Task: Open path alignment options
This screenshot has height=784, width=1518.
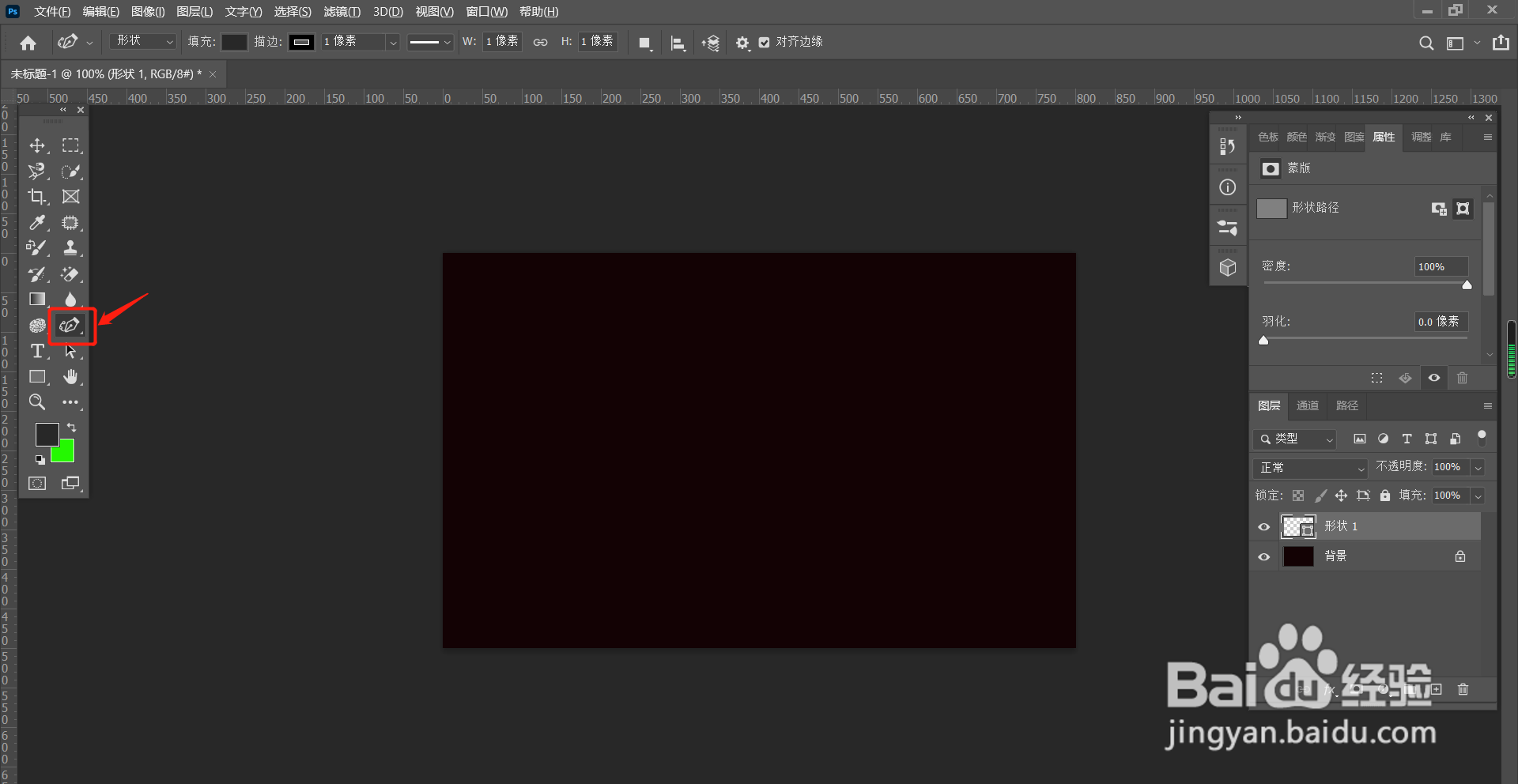Action: (678, 43)
